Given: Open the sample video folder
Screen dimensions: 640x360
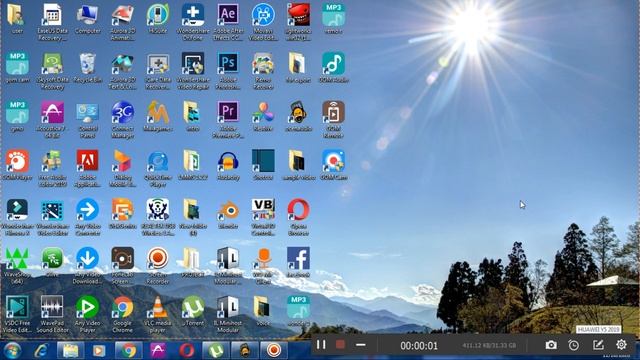Looking at the screenshot, I should pos(298,165).
